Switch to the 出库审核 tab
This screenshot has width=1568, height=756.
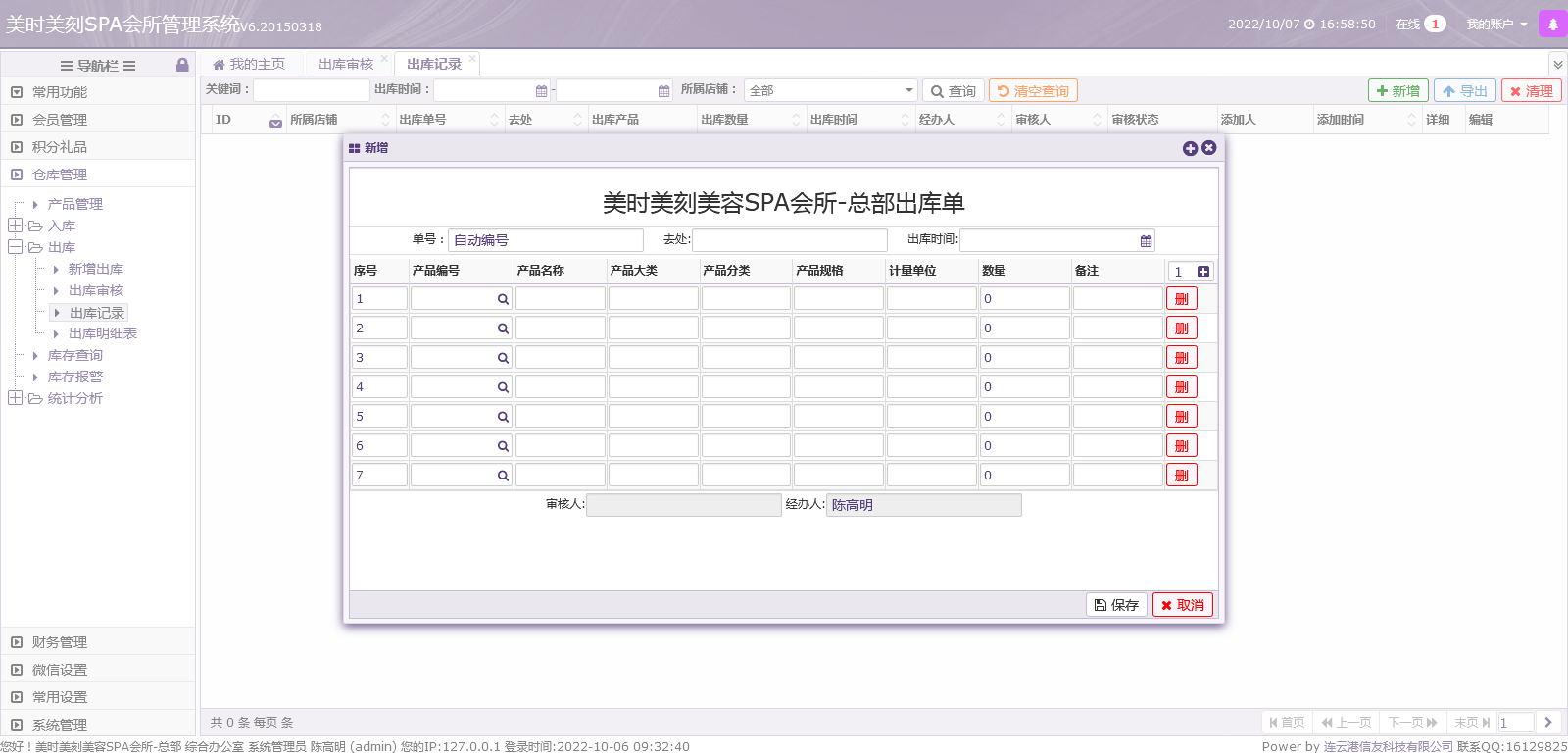tap(345, 64)
